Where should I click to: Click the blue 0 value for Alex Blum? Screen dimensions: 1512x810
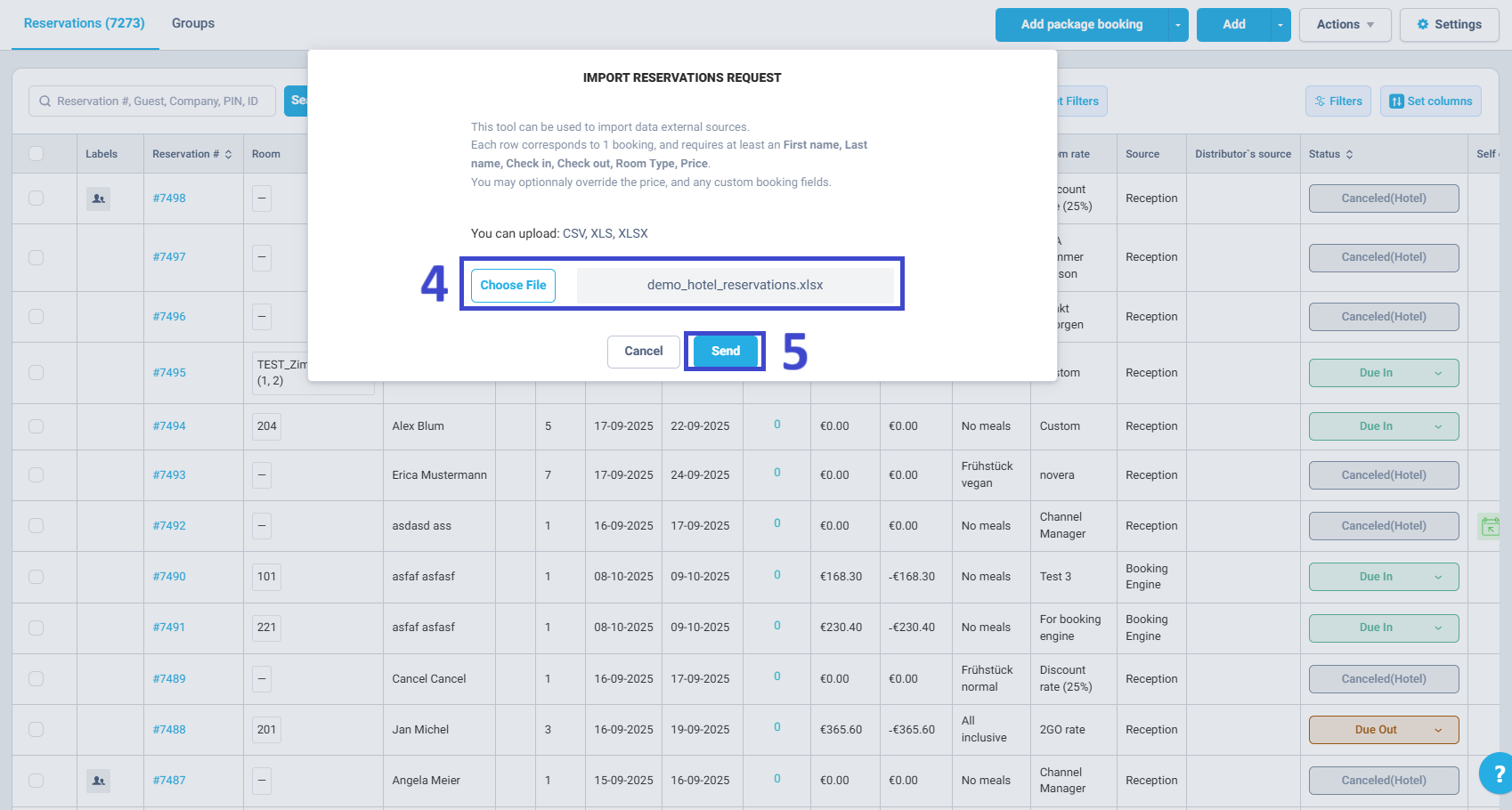pos(777,425)
